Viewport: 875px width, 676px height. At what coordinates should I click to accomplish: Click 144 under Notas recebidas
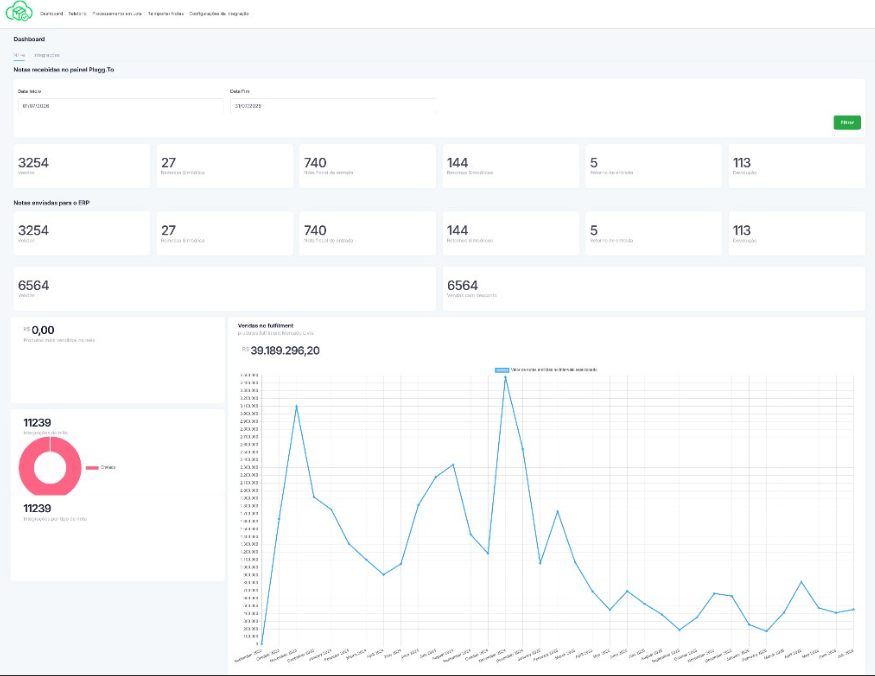click(x=458, y=163)
